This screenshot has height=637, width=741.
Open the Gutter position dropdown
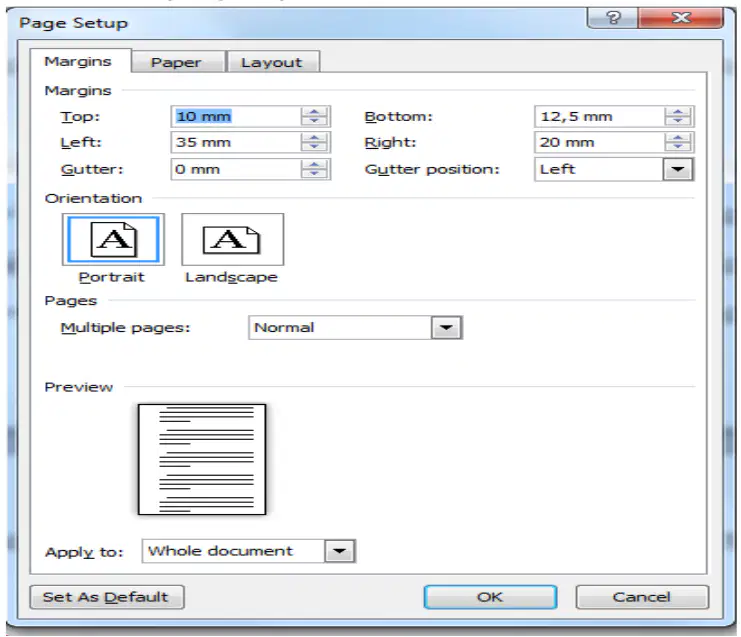(x=678, y=169)
